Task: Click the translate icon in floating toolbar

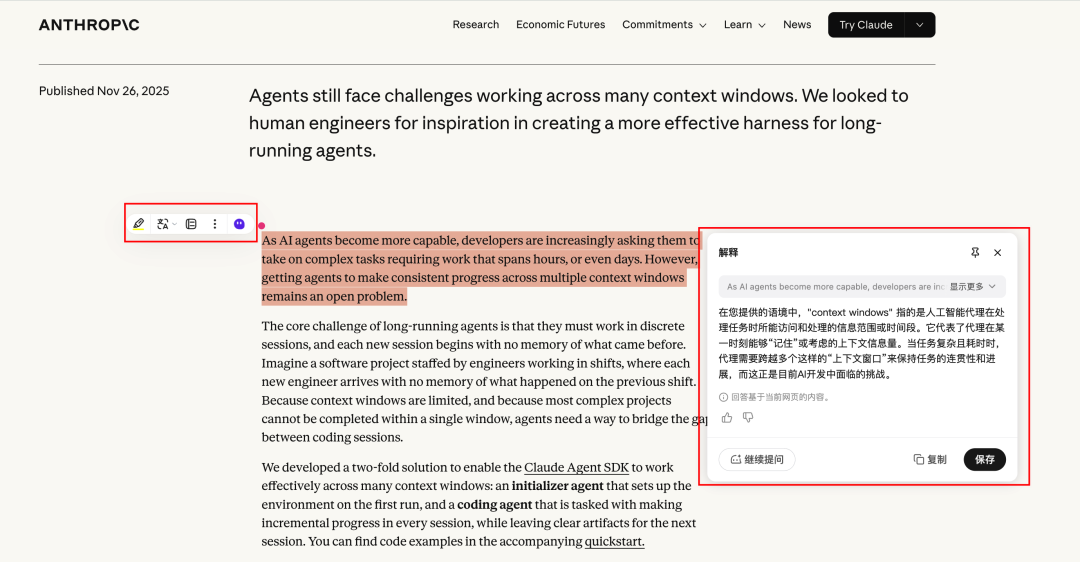Action: (x=163, y=224)
